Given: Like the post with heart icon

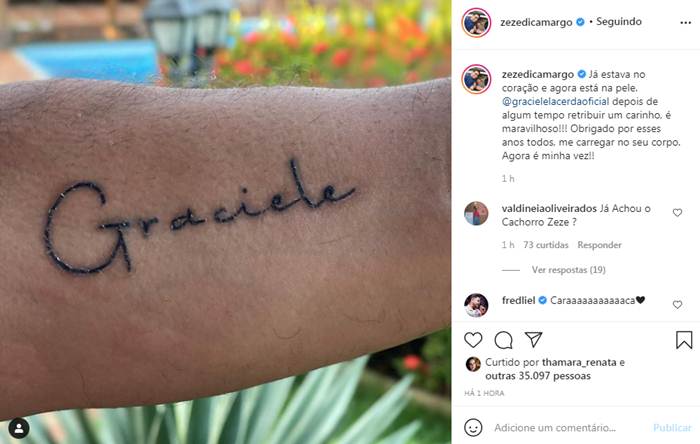Looking at the screenshot, I should 473,340.
